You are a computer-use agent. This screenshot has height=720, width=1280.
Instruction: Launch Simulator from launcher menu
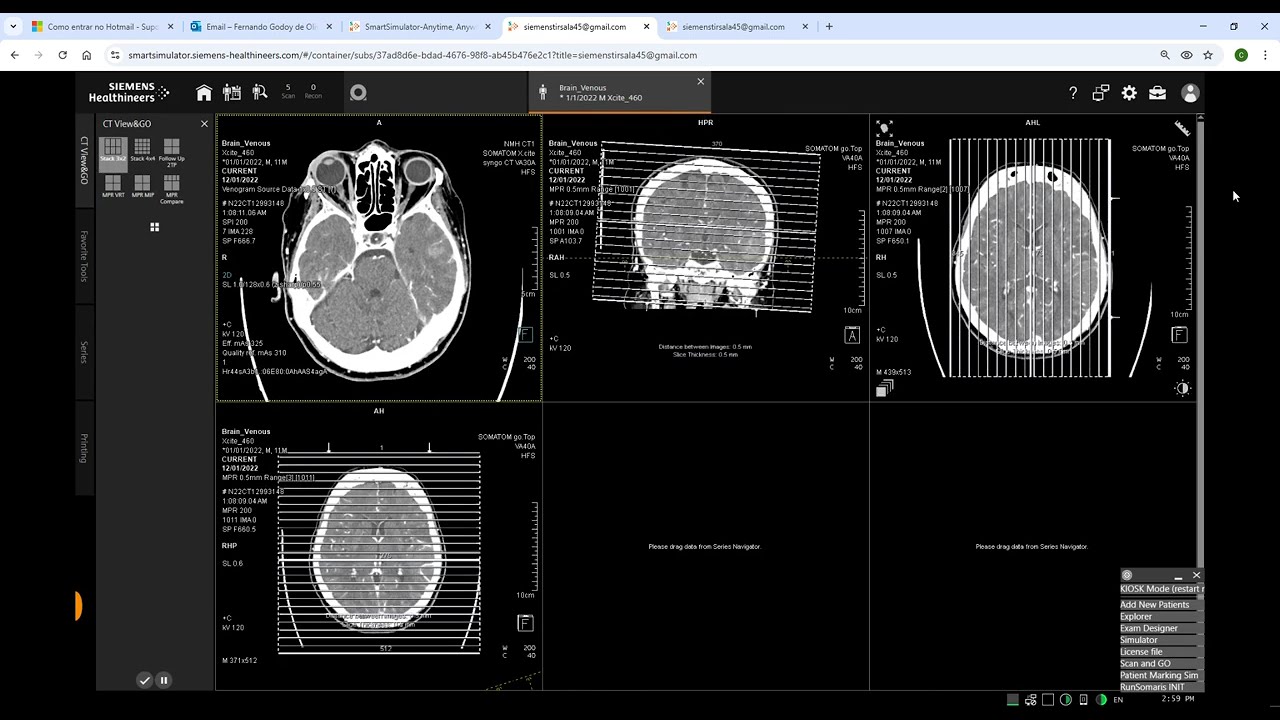click(1161, 640)
